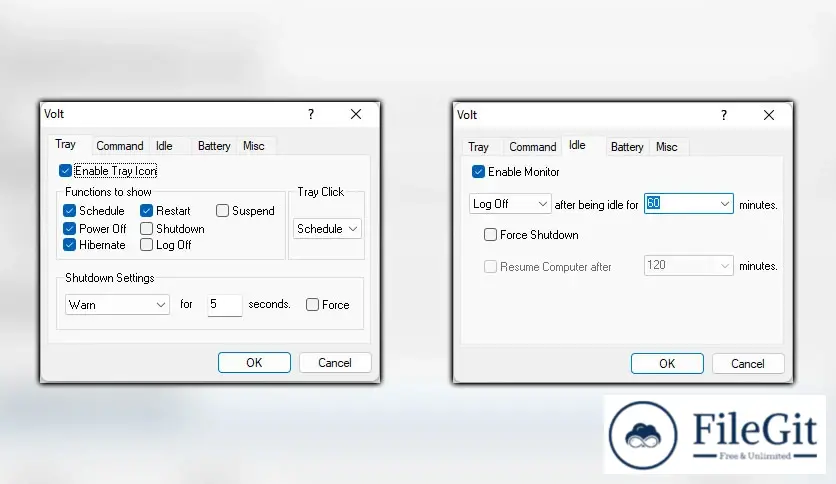836x484 pixels.
Task: Click the 'Shutdown Settings' group label
Action: [x=110, y=278]
